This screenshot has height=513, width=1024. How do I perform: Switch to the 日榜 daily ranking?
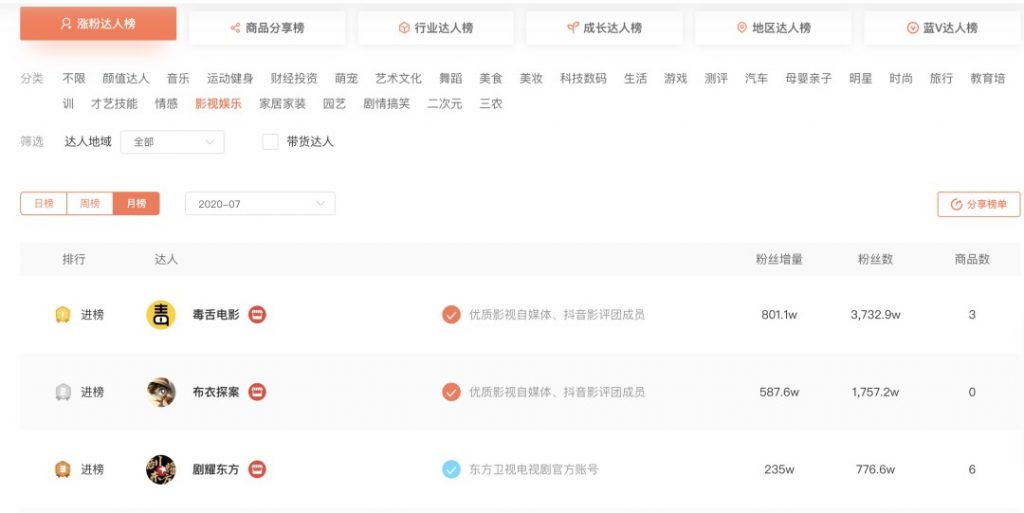coord(44,204)
